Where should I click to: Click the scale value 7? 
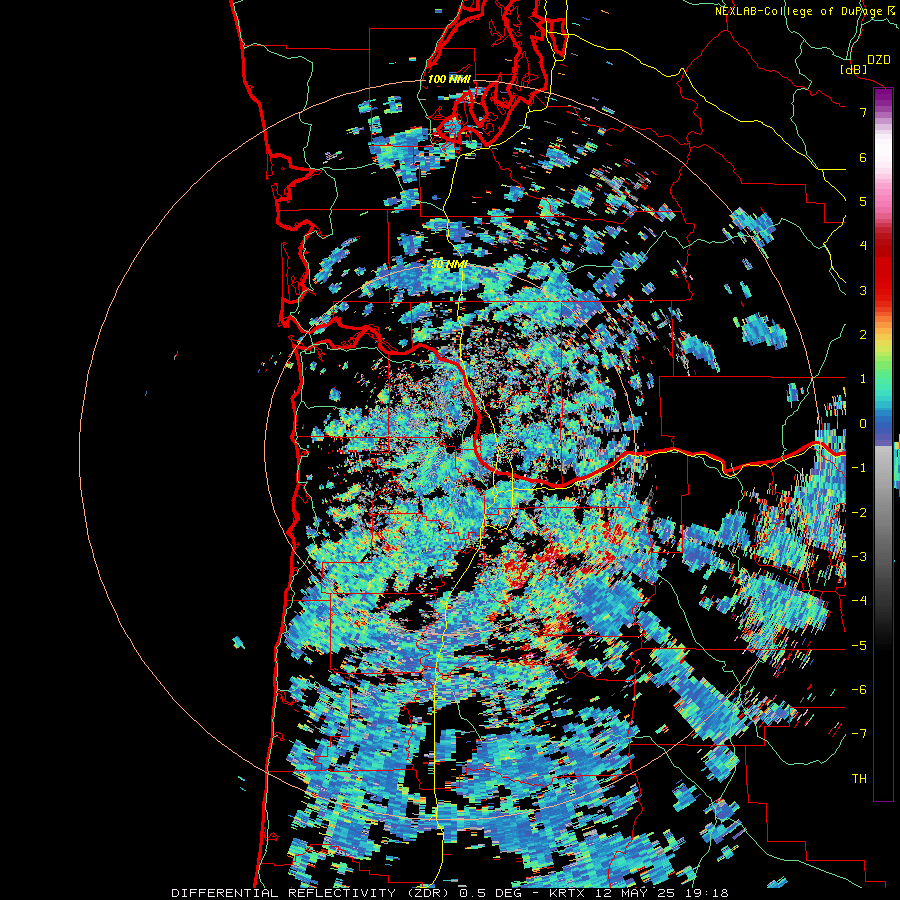[x=863, y=112]
